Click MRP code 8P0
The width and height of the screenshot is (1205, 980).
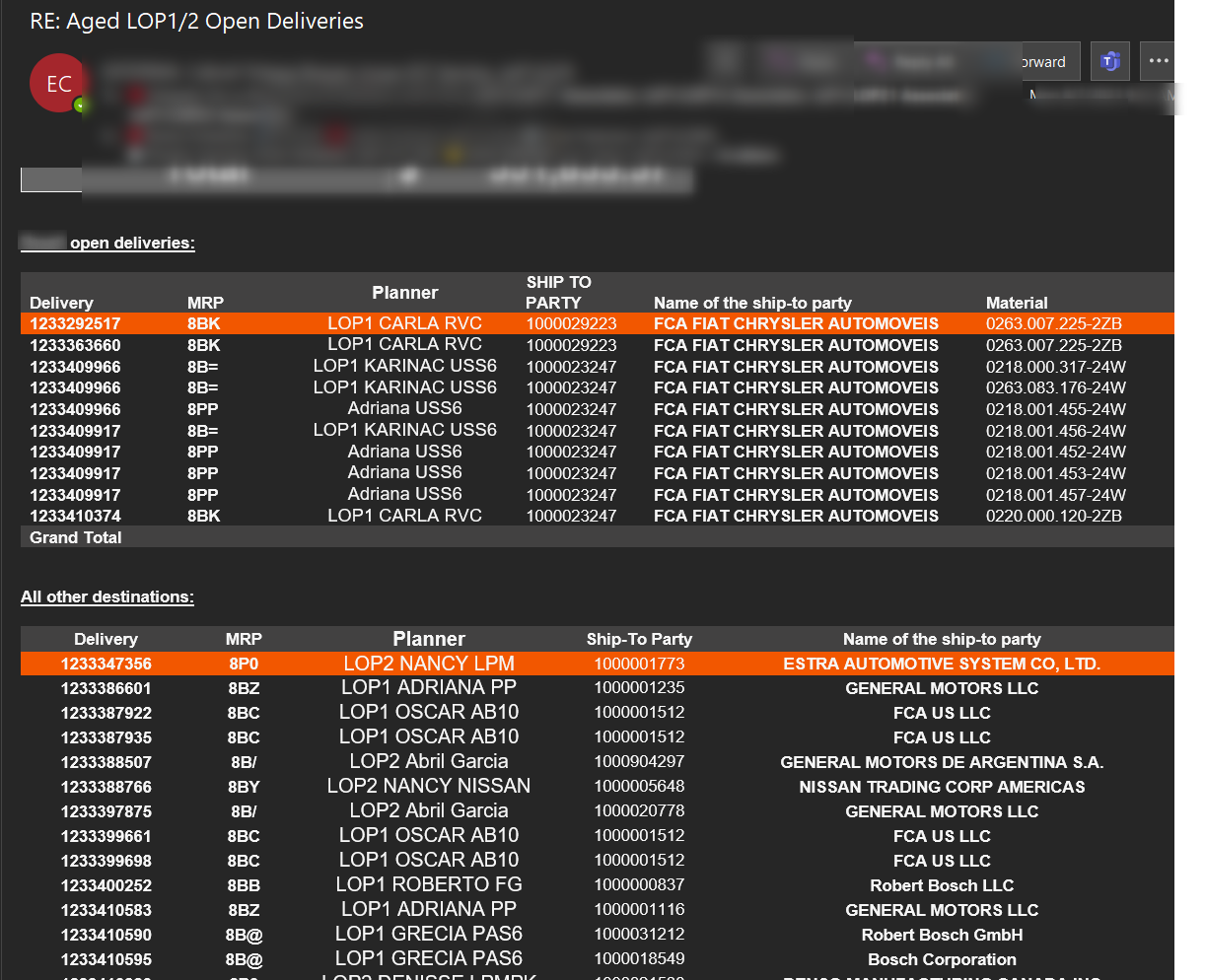244,664
